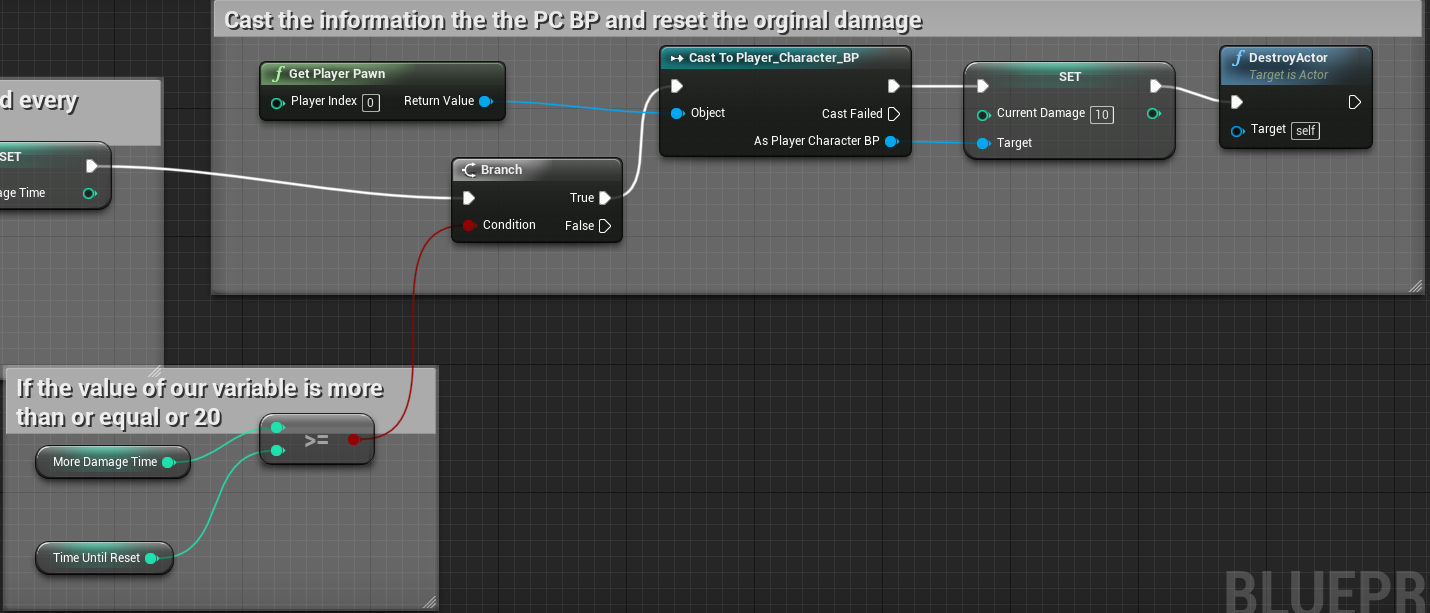The width and height of the screenshot is (1430, 613).
Task: Select the Branch node title
Action: (x=501, y=170)
